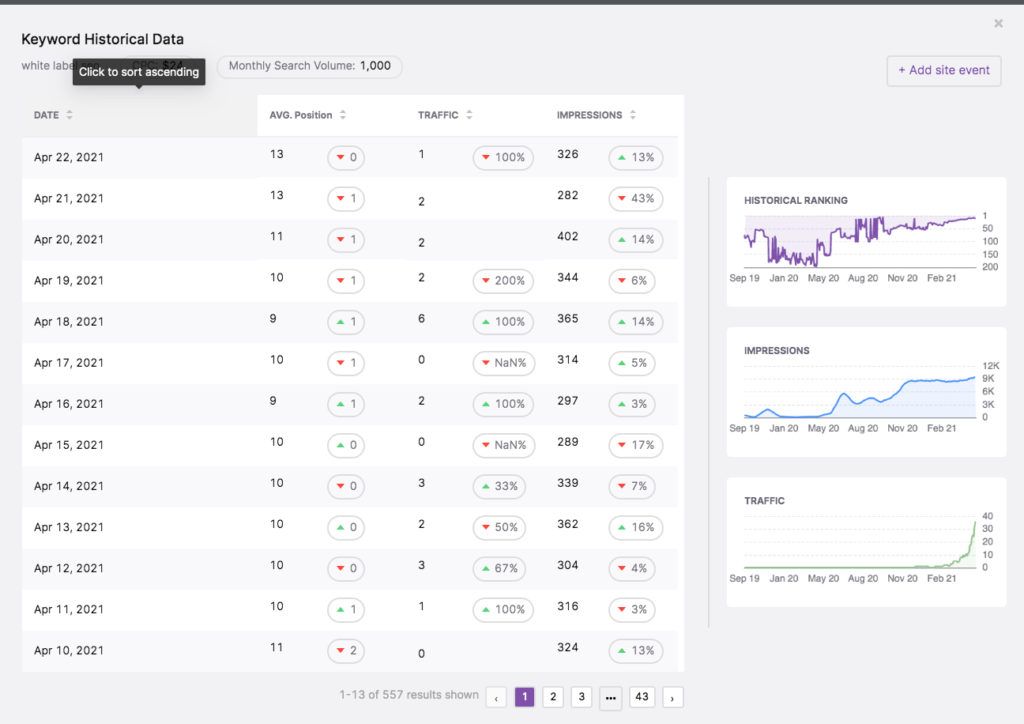The width and height of the screenshot is (1024, 724).
Task: Open the ellipsis page selector
Action: point(611,697)
